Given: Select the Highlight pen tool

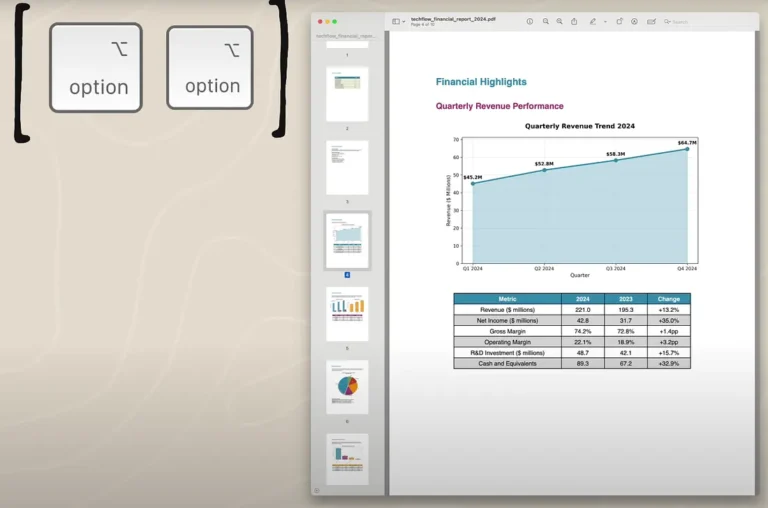Looking at the screenshot, I should coord(593,22).
